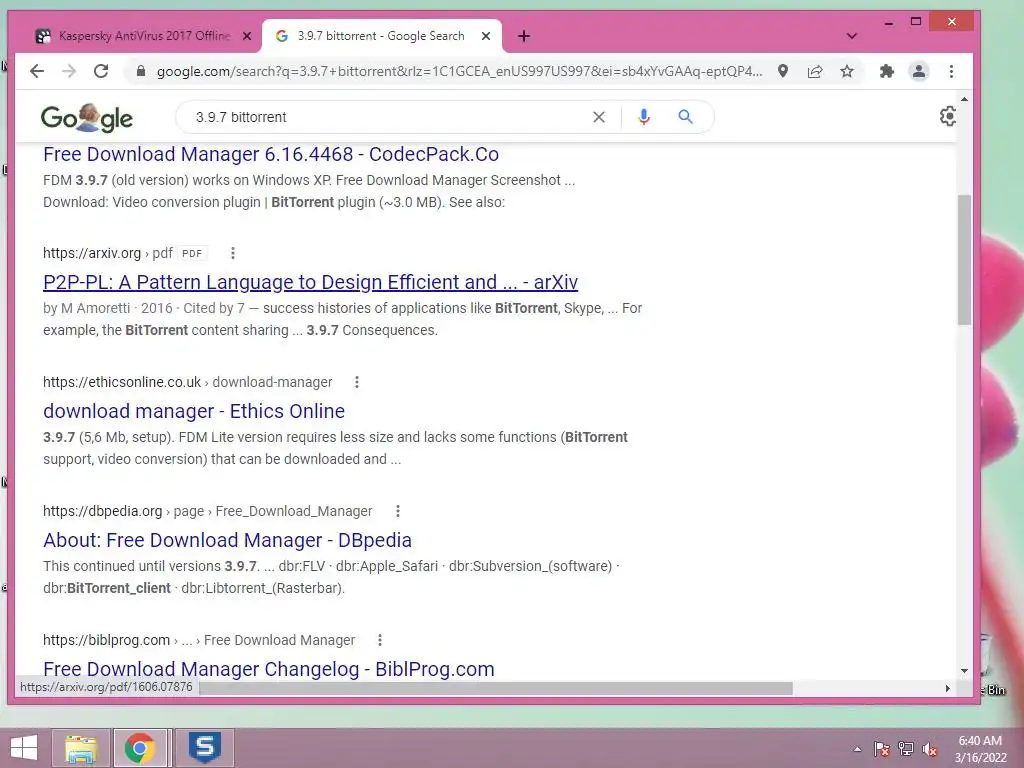Show hidden system tray icons

(x=857, y=749)
